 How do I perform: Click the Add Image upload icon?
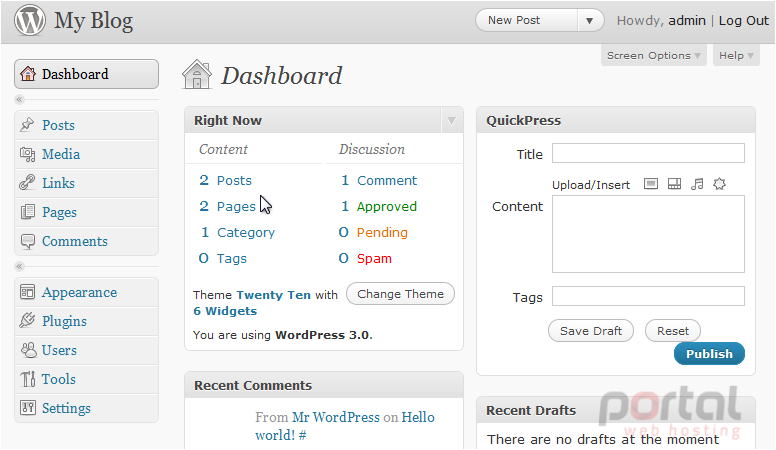coord(651,184)
